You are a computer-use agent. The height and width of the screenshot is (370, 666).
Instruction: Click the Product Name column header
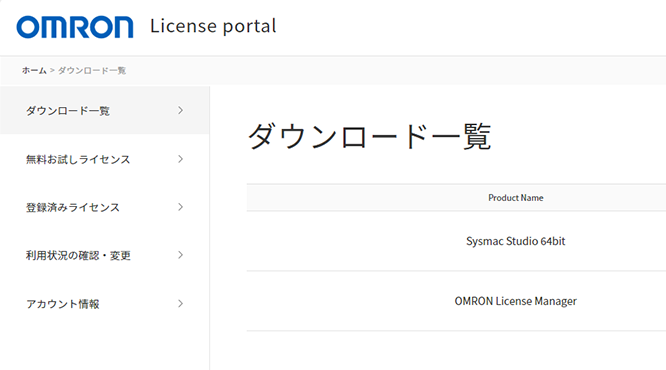(516, 198)
